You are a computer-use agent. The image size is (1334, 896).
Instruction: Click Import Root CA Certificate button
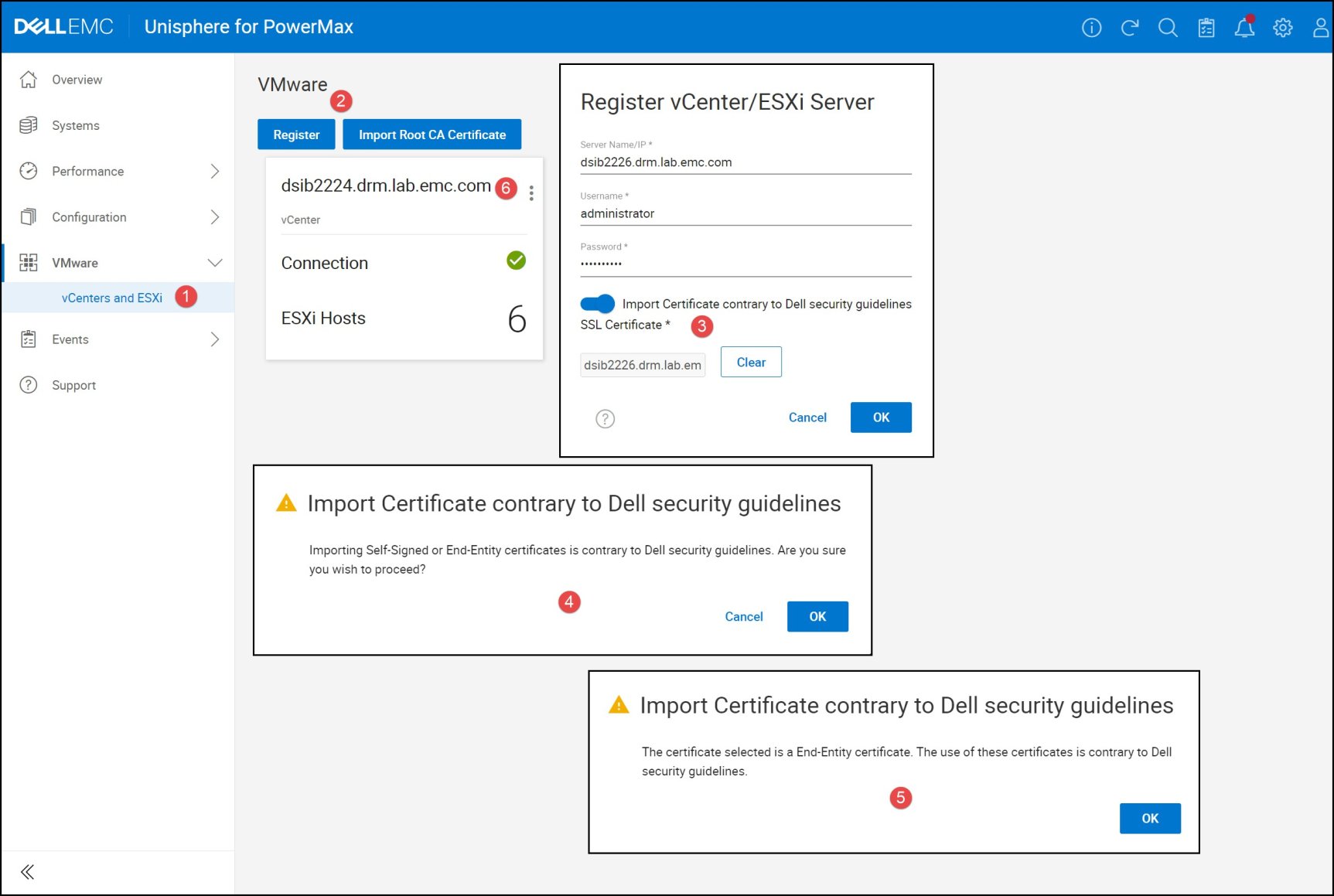point(432,135)
